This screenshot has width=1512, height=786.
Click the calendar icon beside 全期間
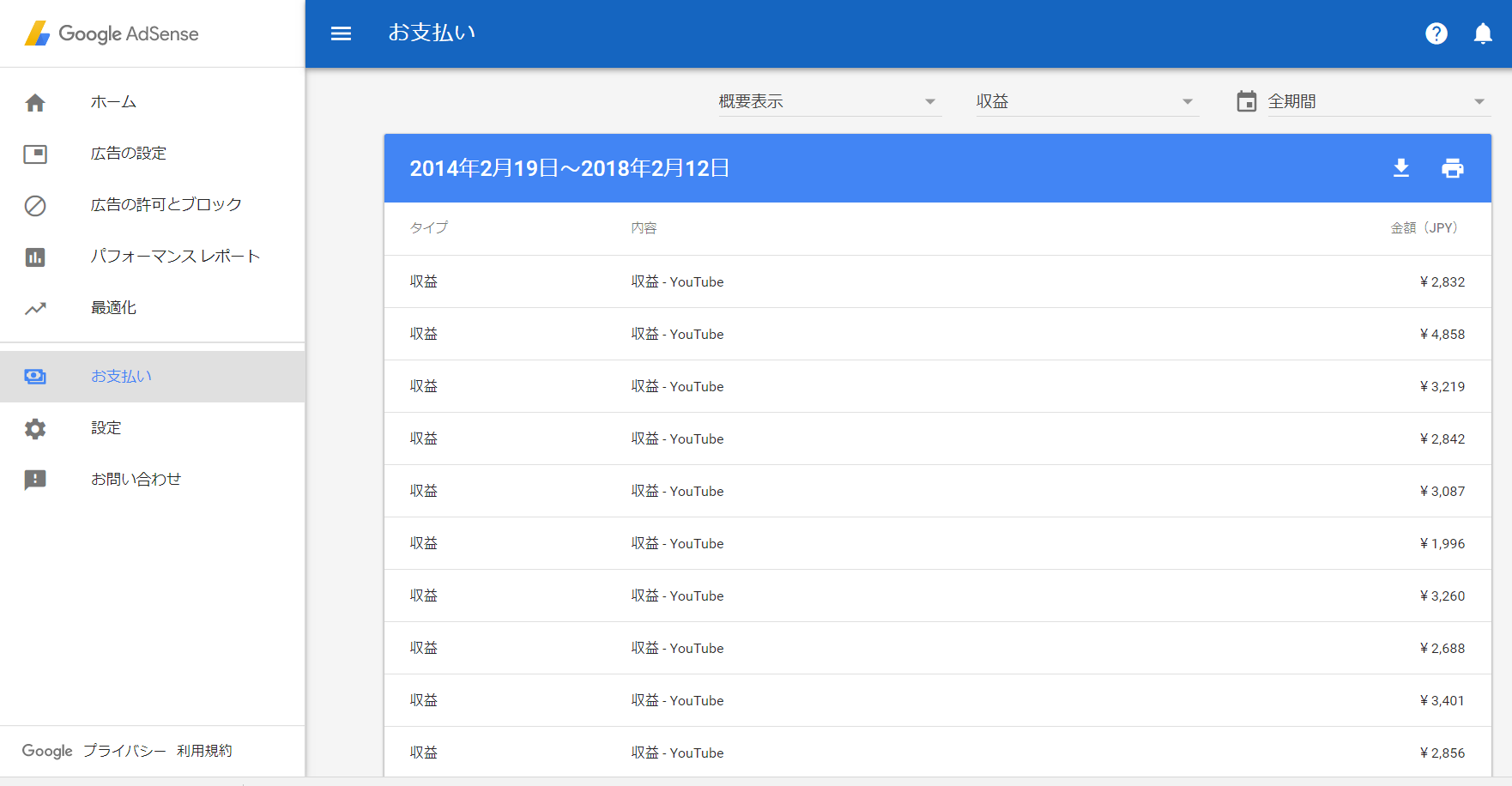[1246, 101]
